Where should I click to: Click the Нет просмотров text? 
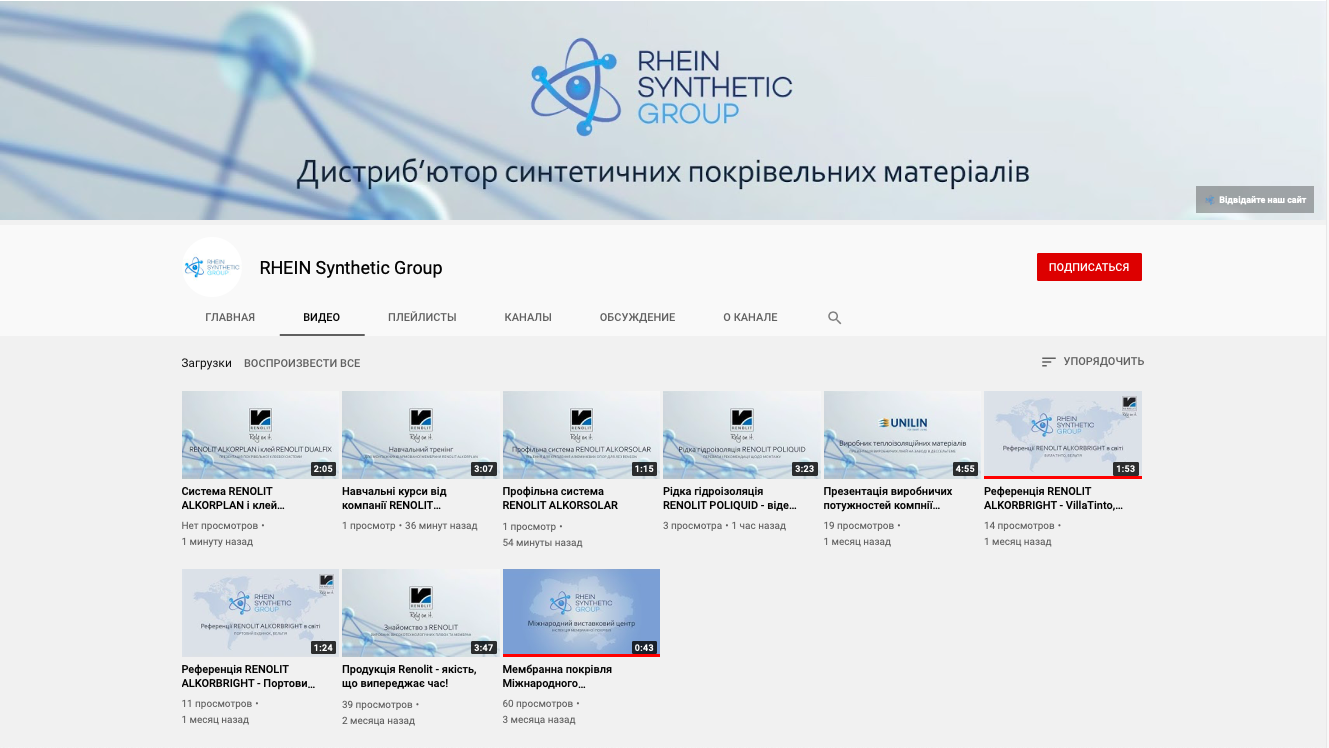(220, 525)
